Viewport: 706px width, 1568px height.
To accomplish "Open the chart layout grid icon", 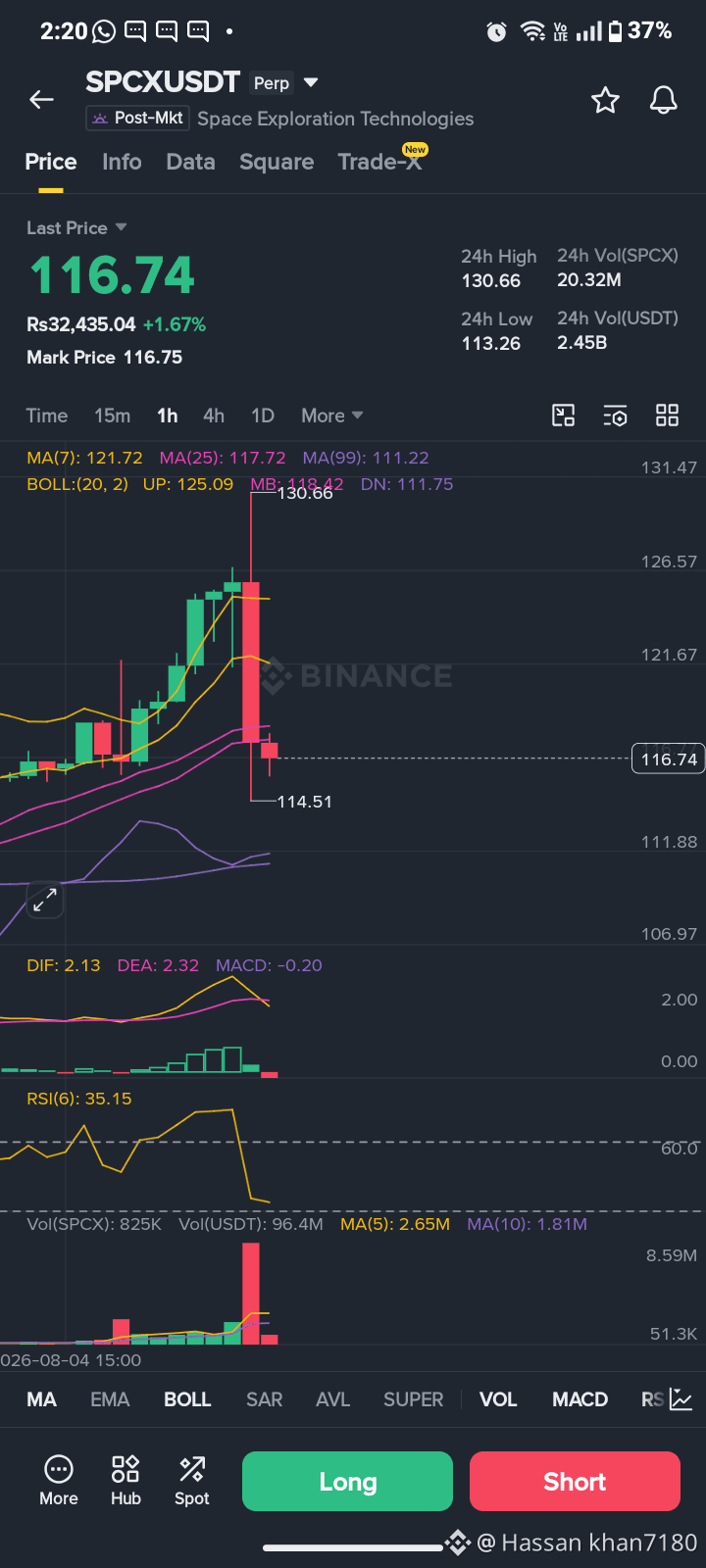I will [667, 416].
